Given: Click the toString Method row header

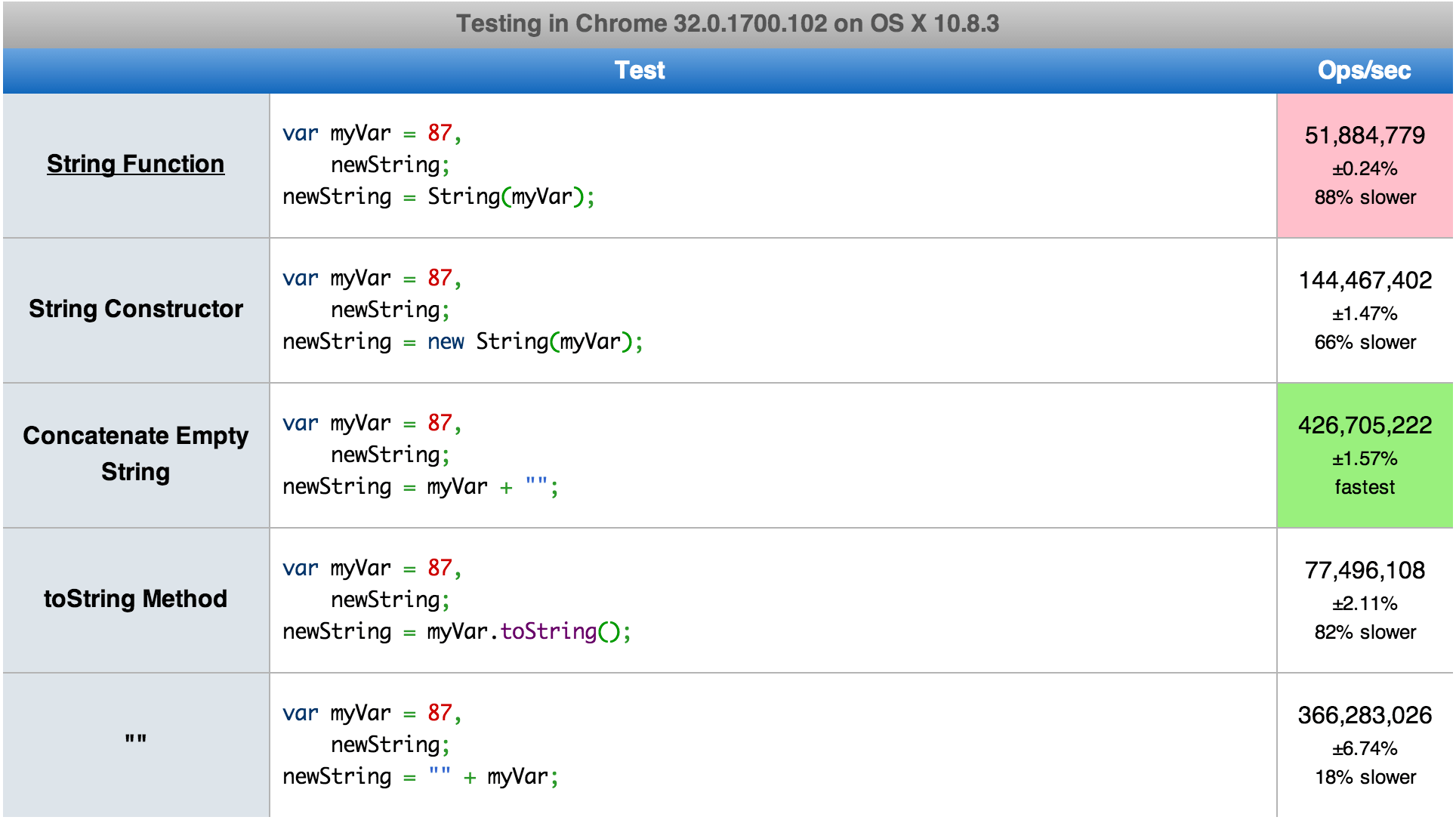Looking at the screenshot, I should click(136, 599).
